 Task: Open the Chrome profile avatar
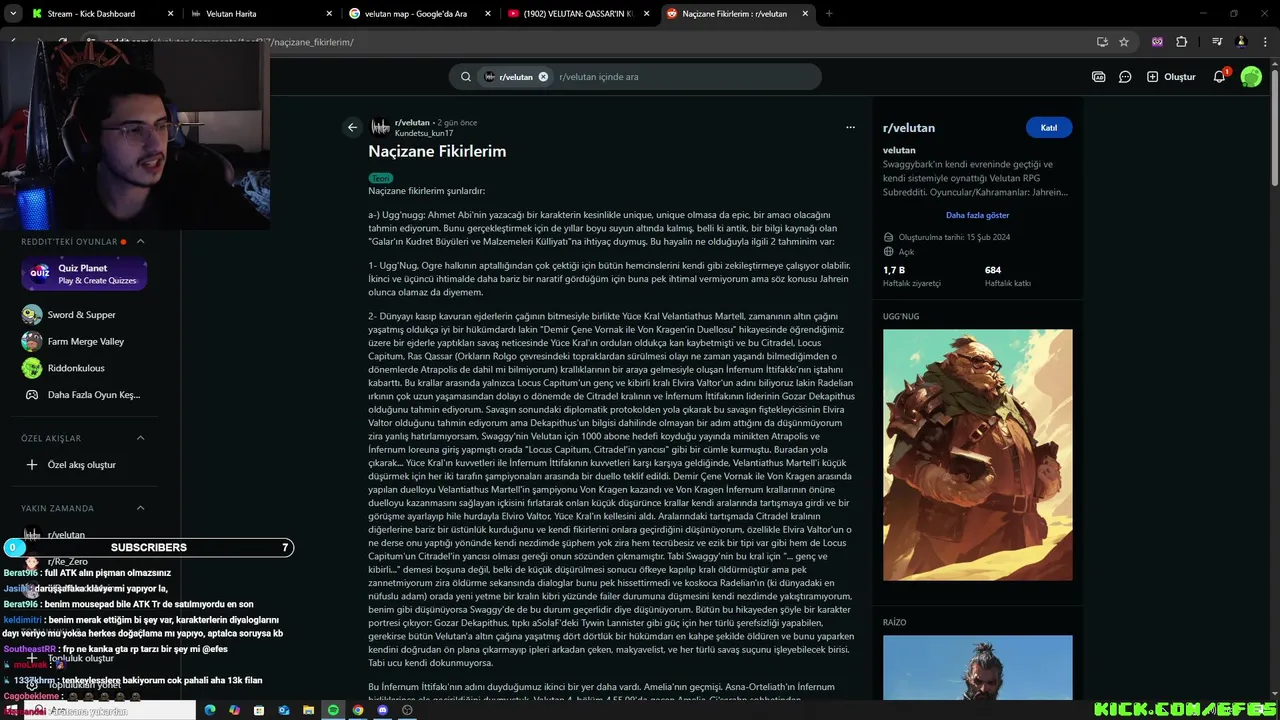click(x=1241, y=42)
